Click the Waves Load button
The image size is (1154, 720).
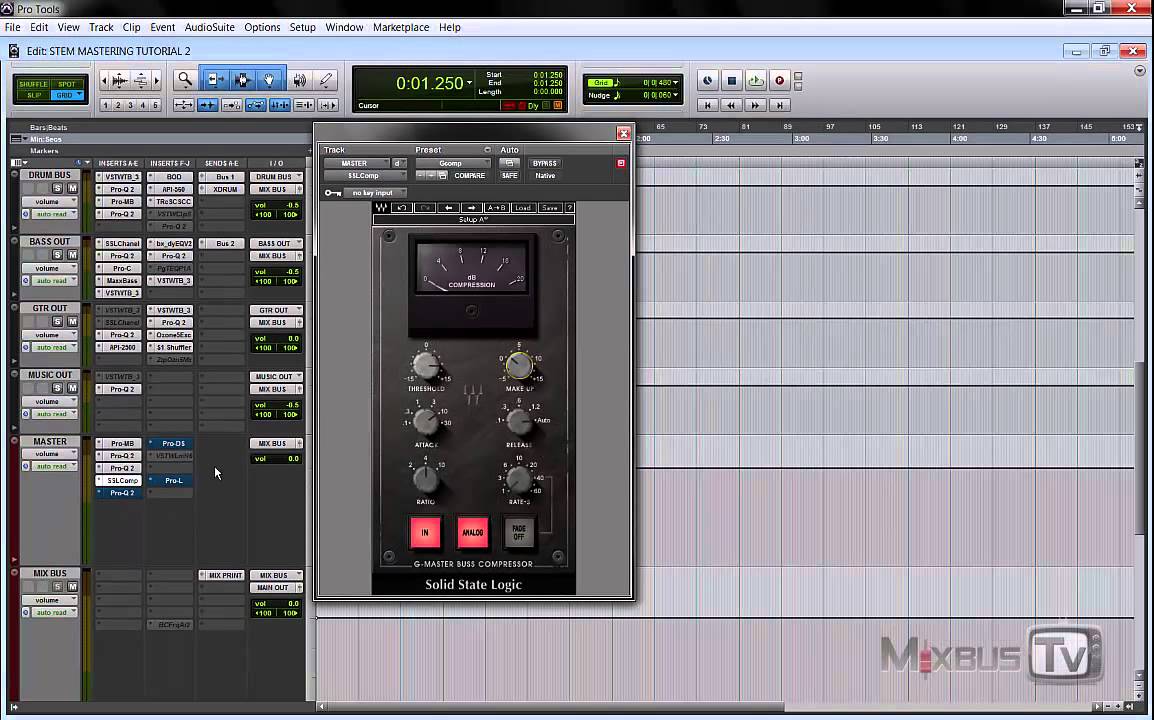(523, 208)
